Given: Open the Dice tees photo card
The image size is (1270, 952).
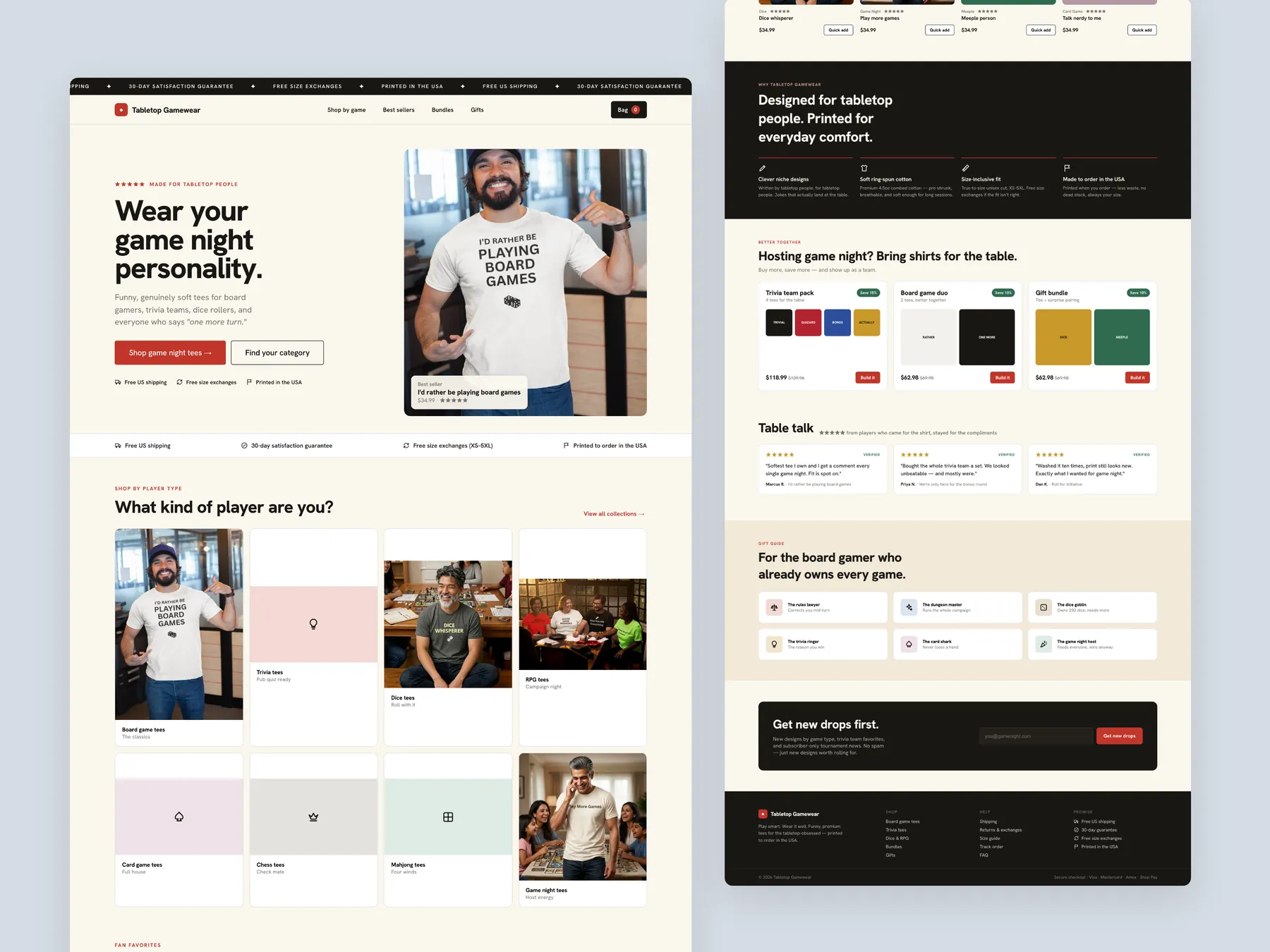Looking at the screenshot, I should click(x=448, y=637).
